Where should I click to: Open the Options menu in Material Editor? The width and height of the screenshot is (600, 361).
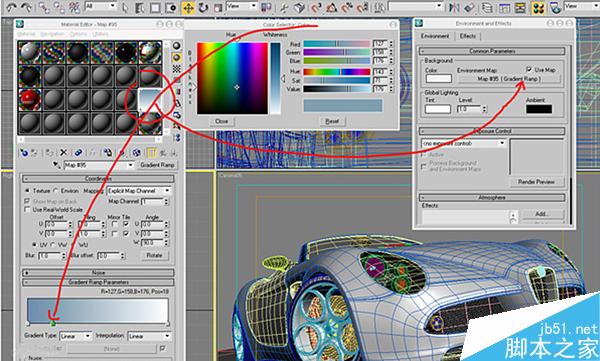(78, 34)
